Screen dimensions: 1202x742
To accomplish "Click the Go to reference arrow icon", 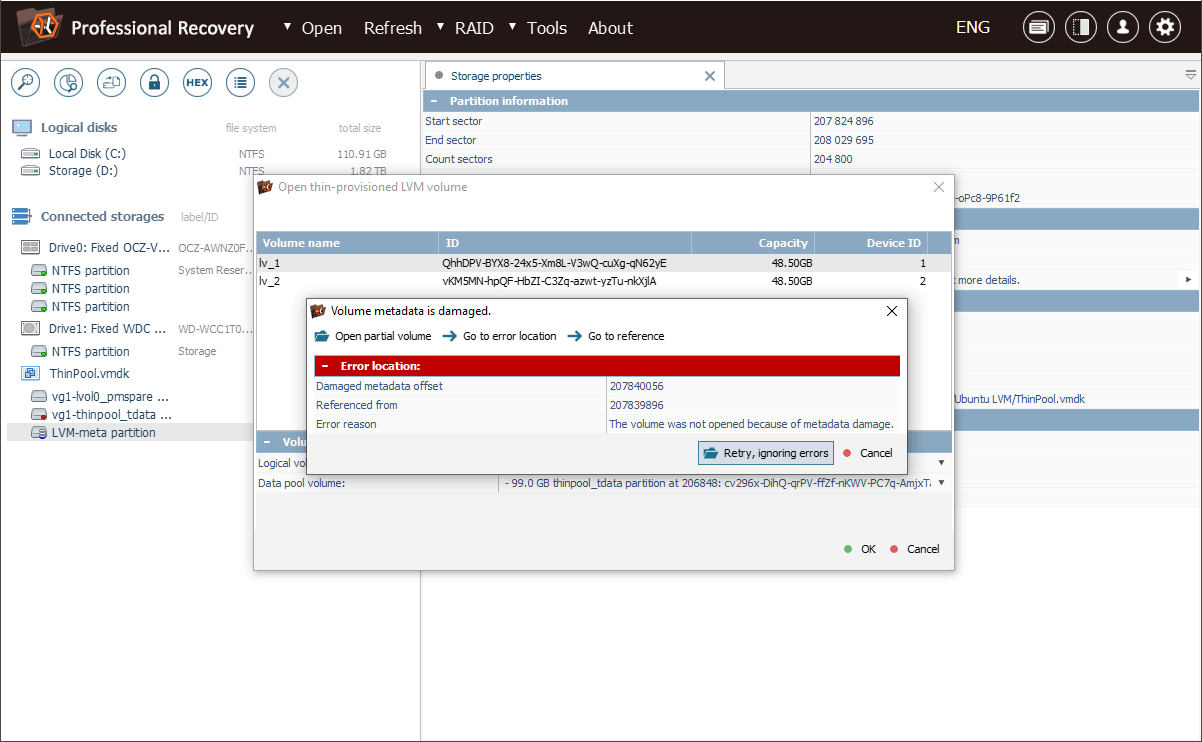I will [575, 336].
